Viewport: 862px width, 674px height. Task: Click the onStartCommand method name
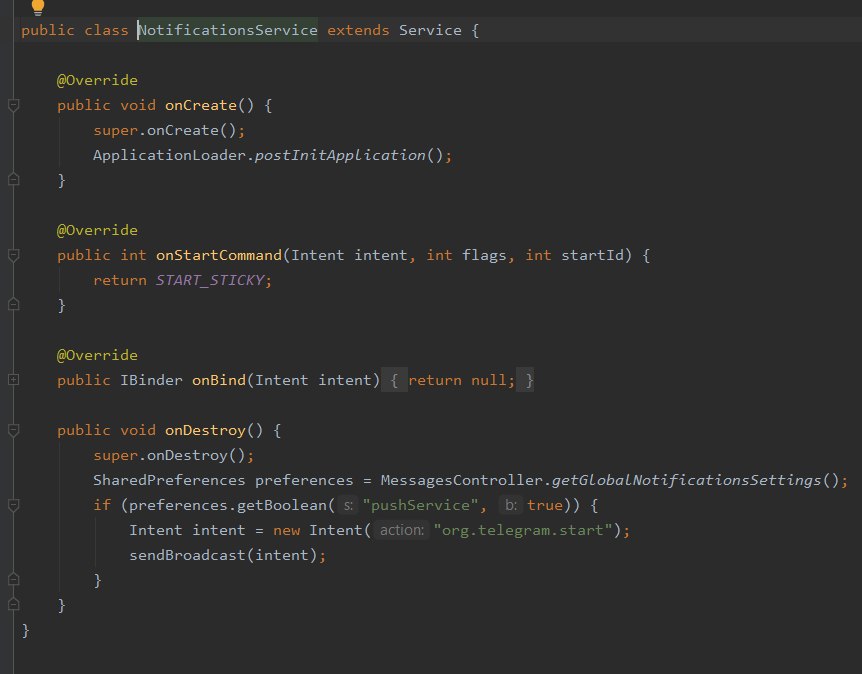click(219, 255)
